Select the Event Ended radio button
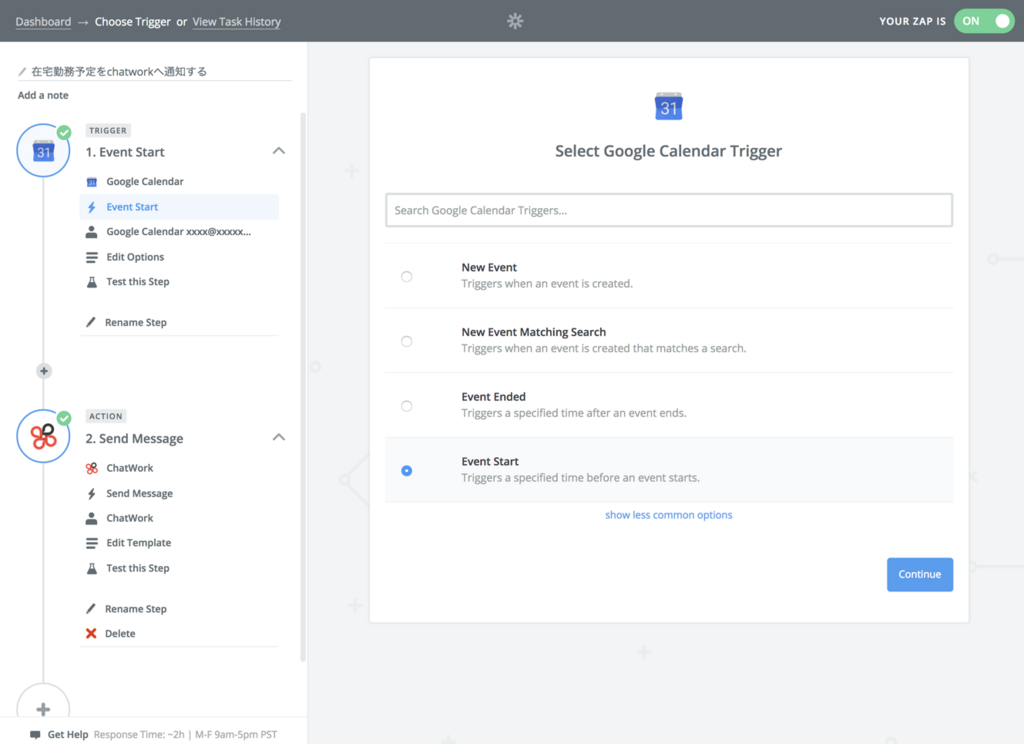 click(406, 406)
